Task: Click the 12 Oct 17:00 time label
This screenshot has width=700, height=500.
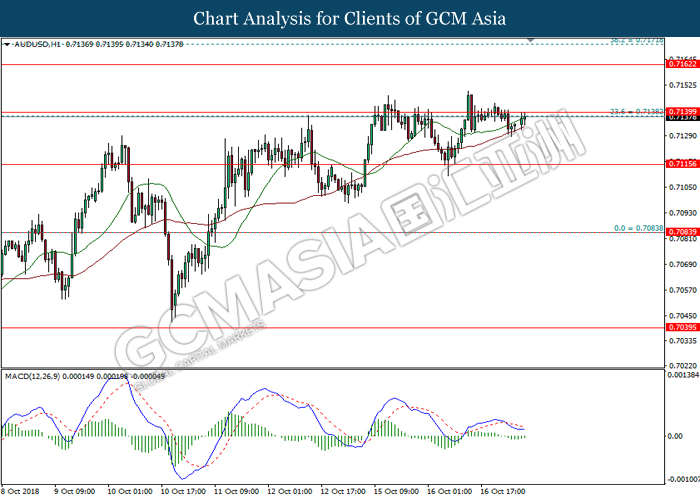Action: (x=343, y=492)
